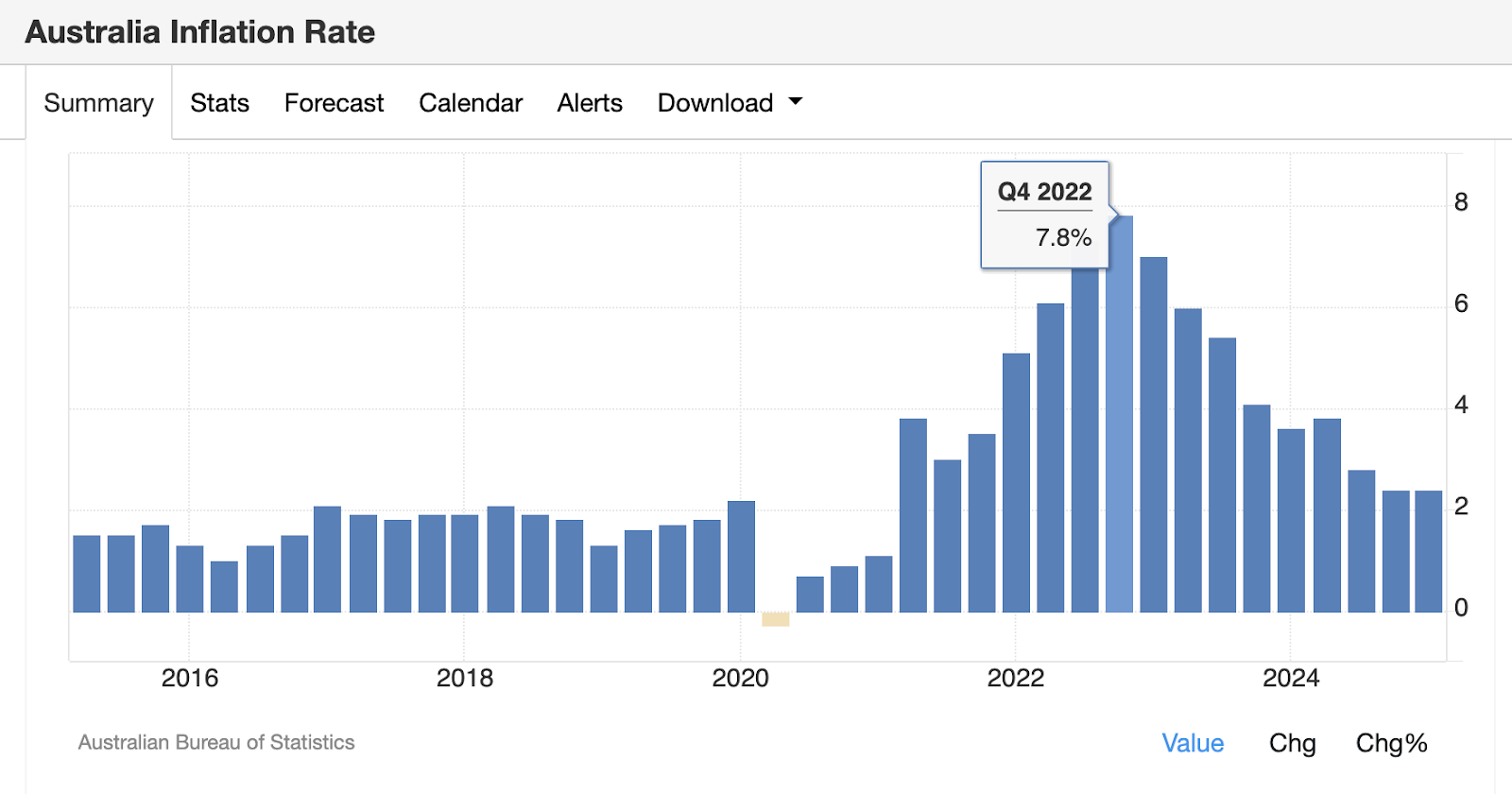Click the y-axis label 0
The height and width of the screenshot is (794, 1512).
pos(1461,607)
